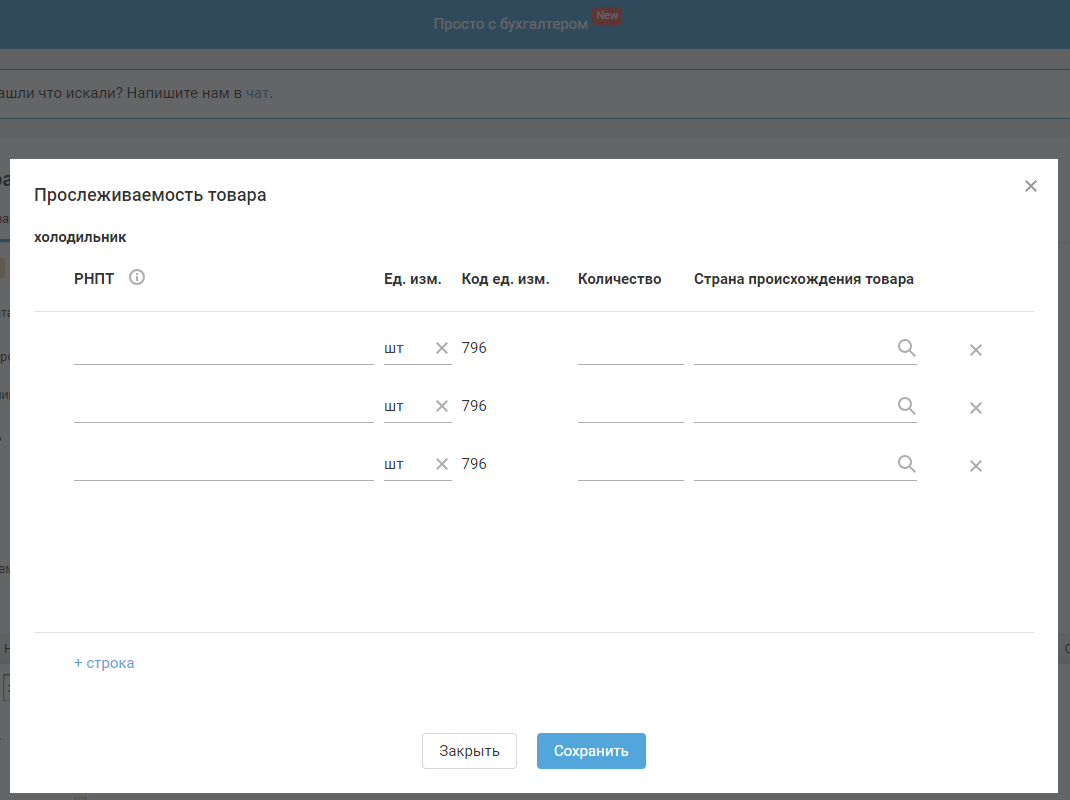Click the 'Страна происхождения товара' column header
The height and width of the screenshot is (800, 1070).
click(804, 279)
